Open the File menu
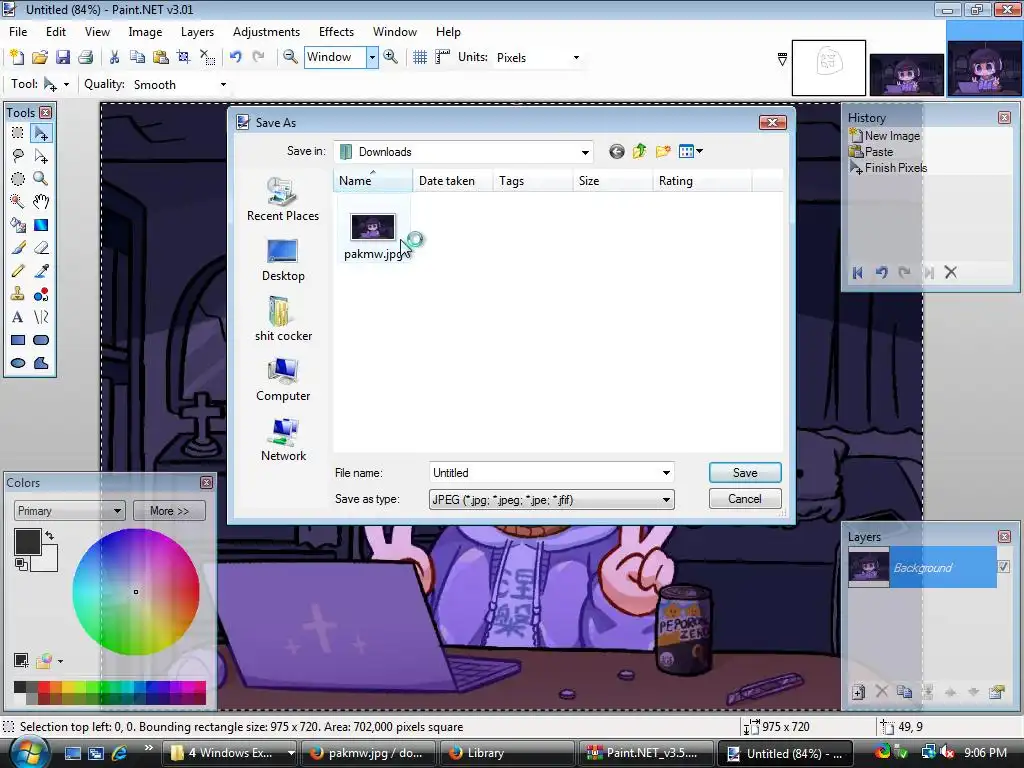This screenshot has height=768, width=1024. point(18,32)
